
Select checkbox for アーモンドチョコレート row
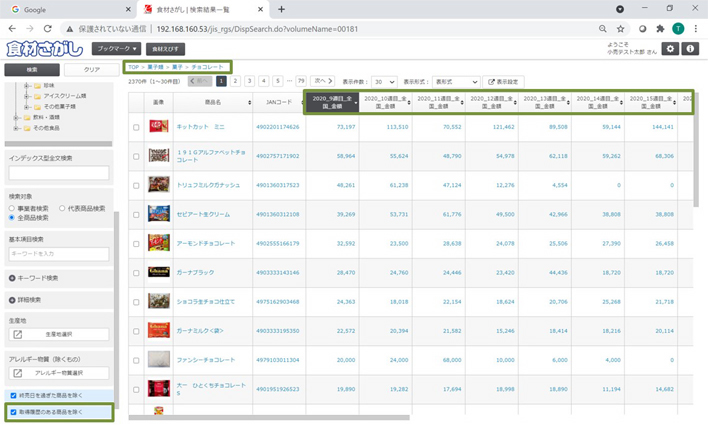point(136,244)
